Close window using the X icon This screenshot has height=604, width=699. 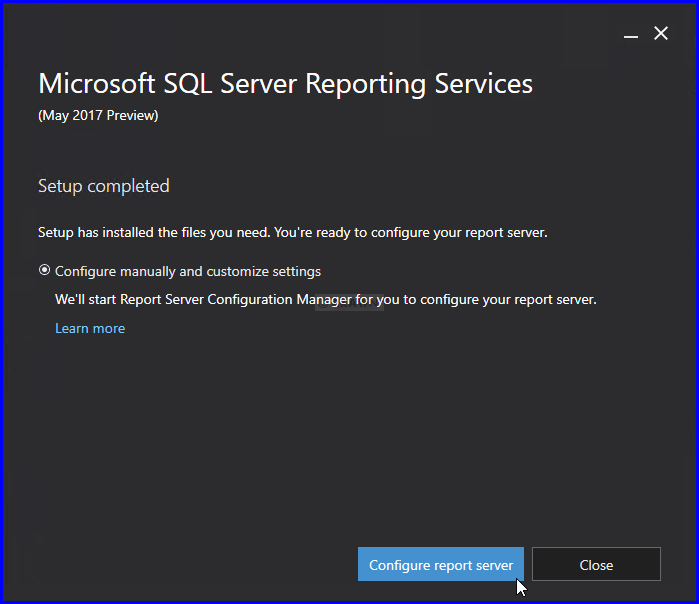point(661,33)
